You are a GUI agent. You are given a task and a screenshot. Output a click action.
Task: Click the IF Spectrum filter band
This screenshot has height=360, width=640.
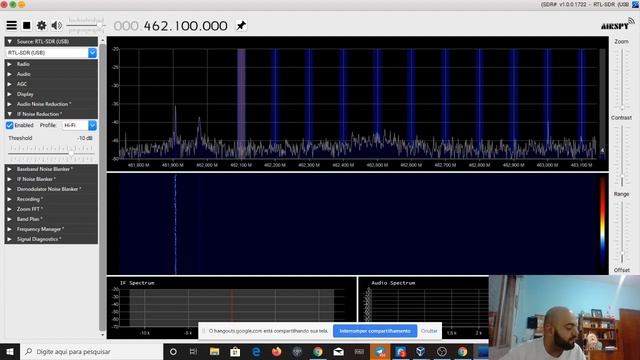[x=231, y=307]
